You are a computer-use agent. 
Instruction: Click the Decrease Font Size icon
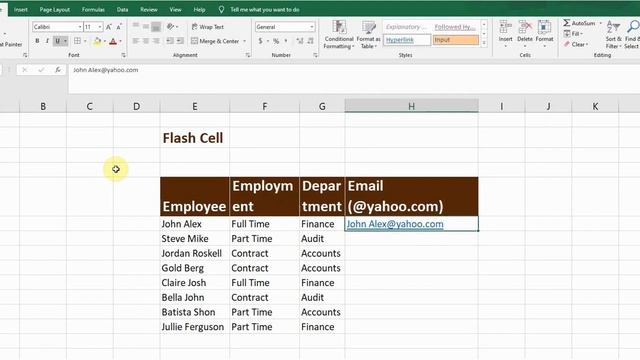[119, 27]
